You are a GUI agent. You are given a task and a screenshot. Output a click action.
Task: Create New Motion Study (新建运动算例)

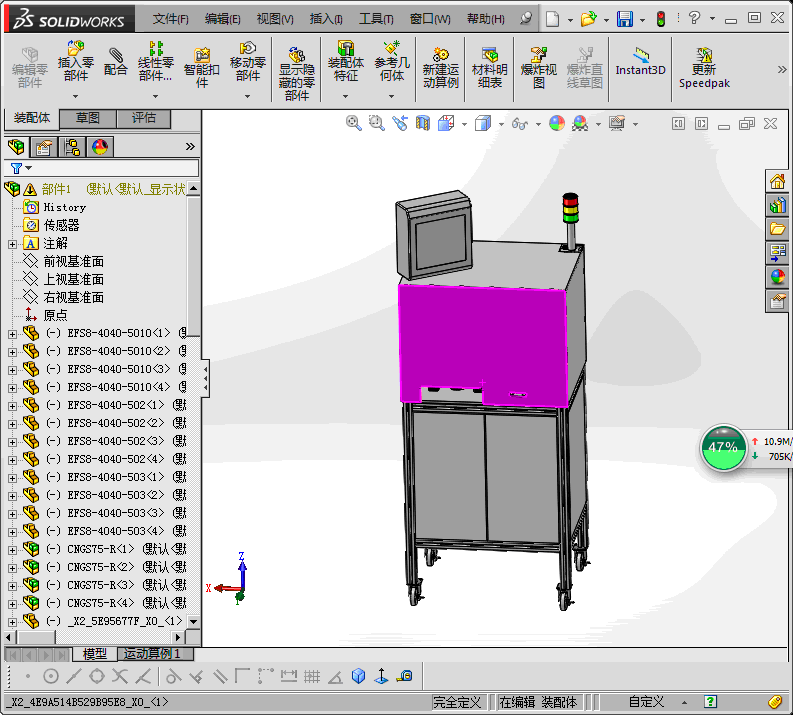(440, 68)
